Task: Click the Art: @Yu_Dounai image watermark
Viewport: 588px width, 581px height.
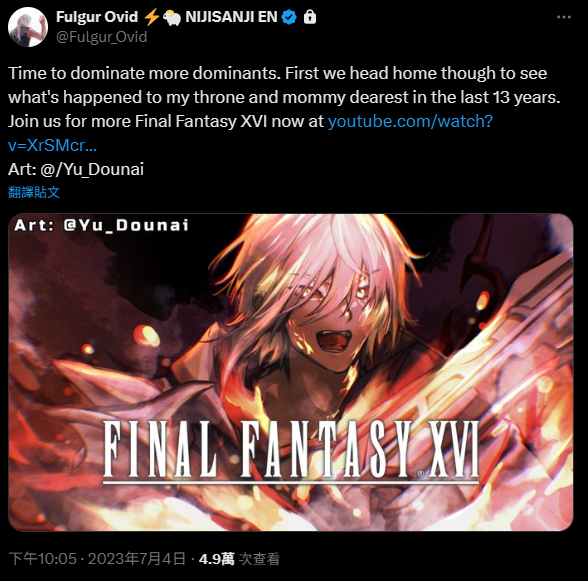Action: point(101,225)
